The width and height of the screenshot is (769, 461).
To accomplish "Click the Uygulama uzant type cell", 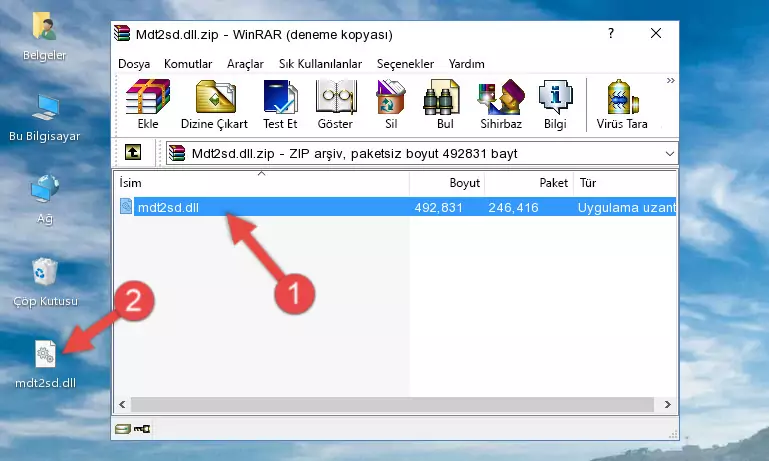I will pyautogui.click(x=626, y=207).
